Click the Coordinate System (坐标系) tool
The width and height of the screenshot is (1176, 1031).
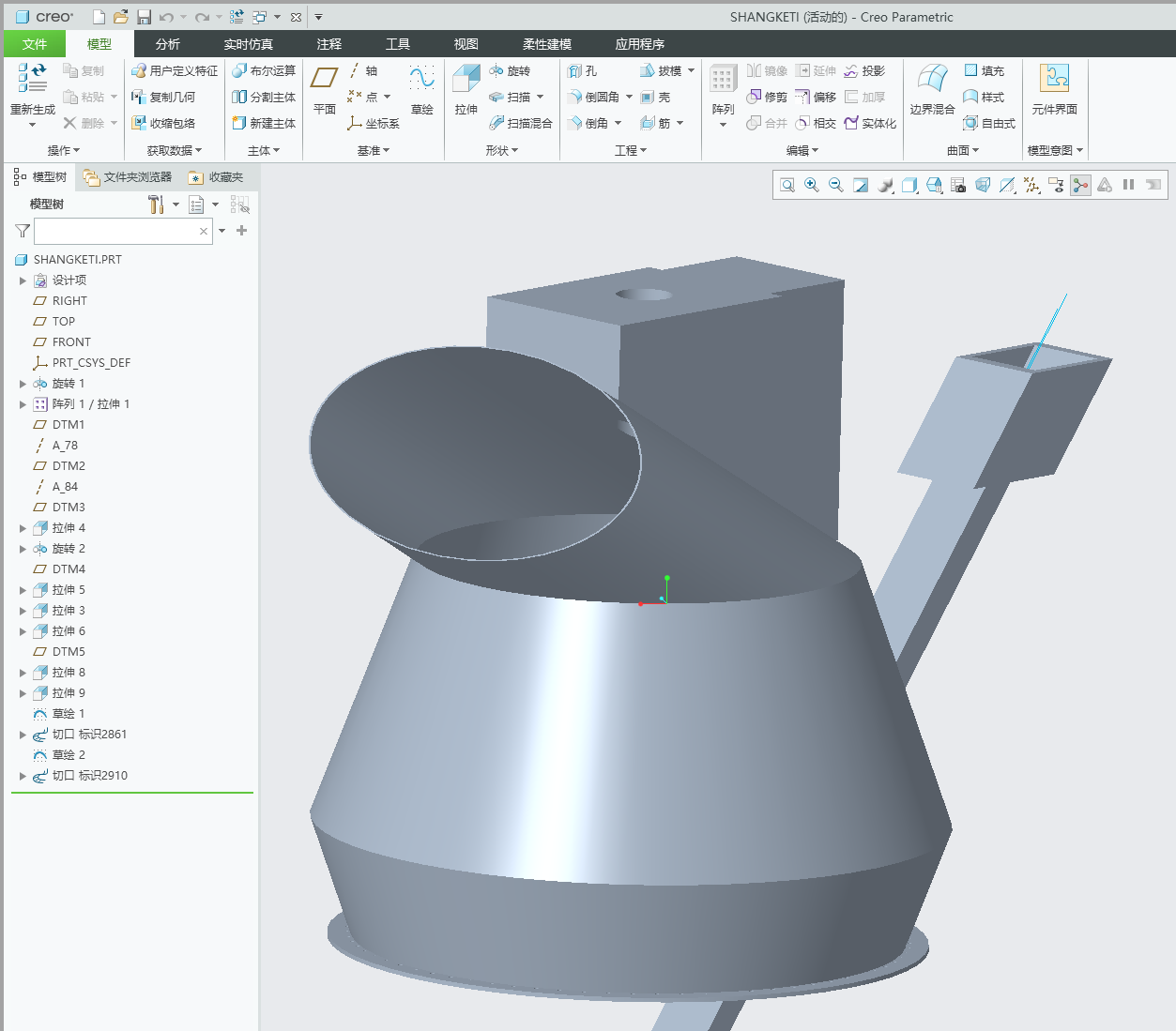[374, 124]
